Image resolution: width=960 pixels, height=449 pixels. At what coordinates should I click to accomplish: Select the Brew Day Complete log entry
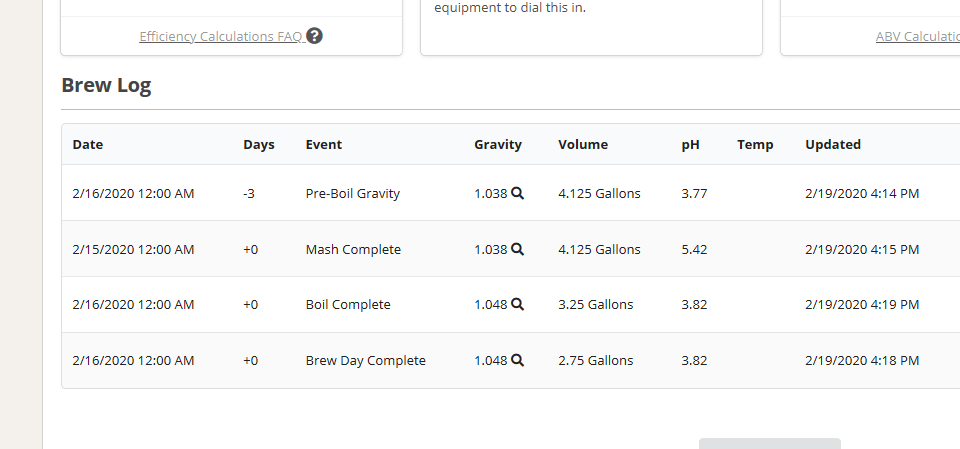click(365, 361)
